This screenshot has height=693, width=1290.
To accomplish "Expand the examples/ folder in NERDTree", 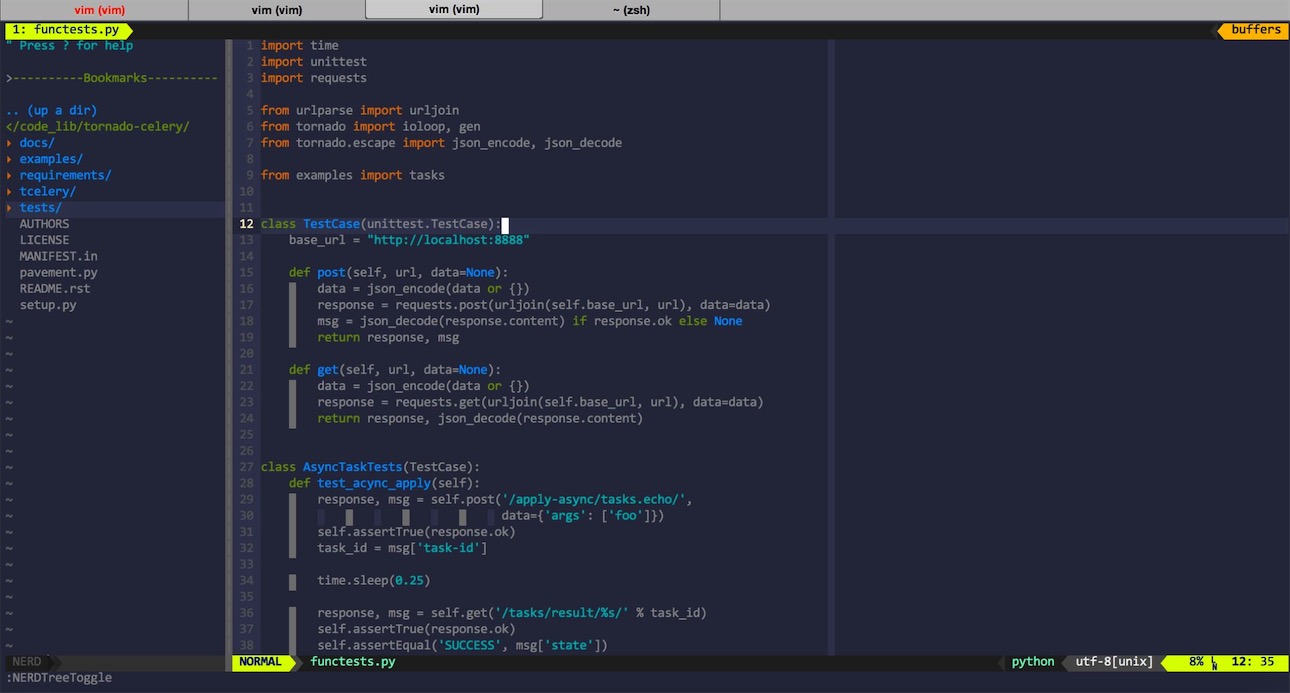I will 50,158.
